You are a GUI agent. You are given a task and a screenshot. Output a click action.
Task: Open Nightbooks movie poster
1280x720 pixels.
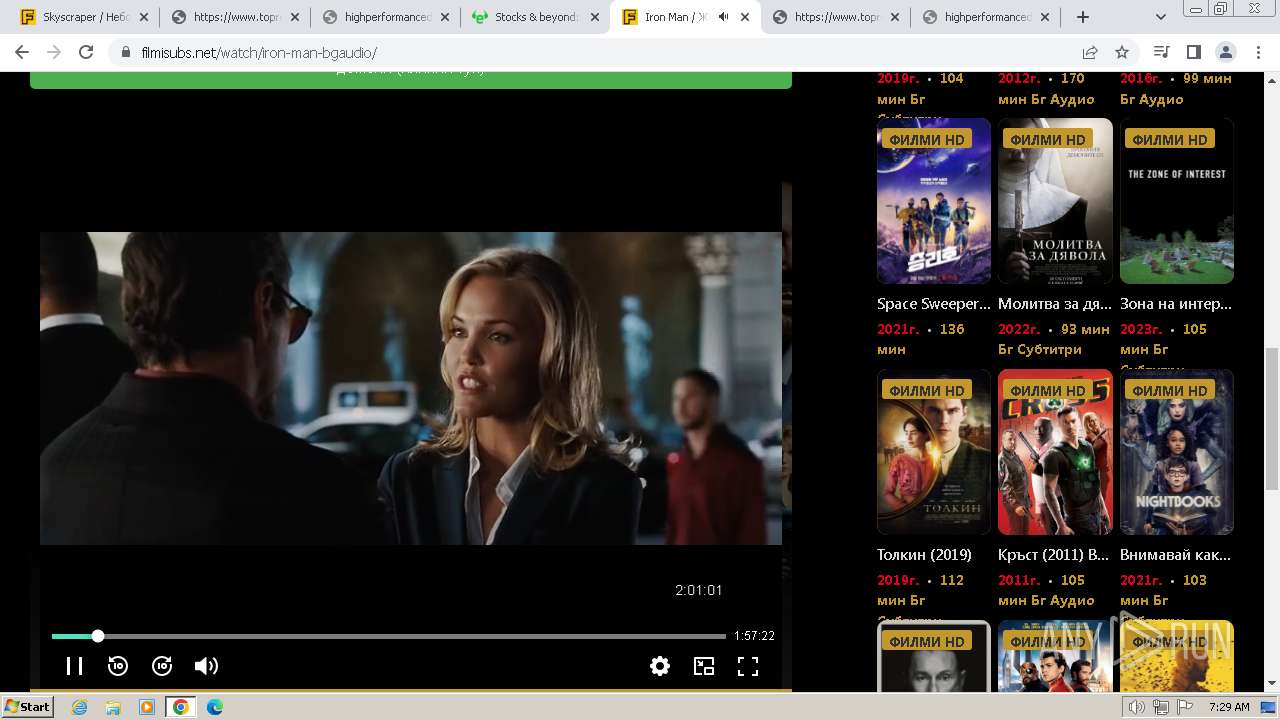1177,452
